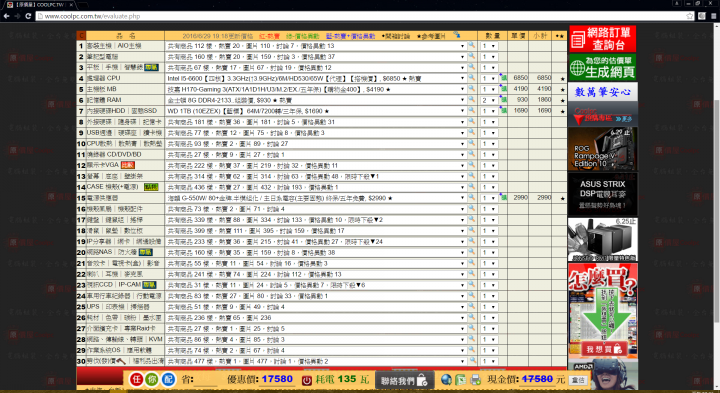Click address bar URL coolpc.com.tw
The height and width of the screenshot is (393, 720).
point(92,16)
